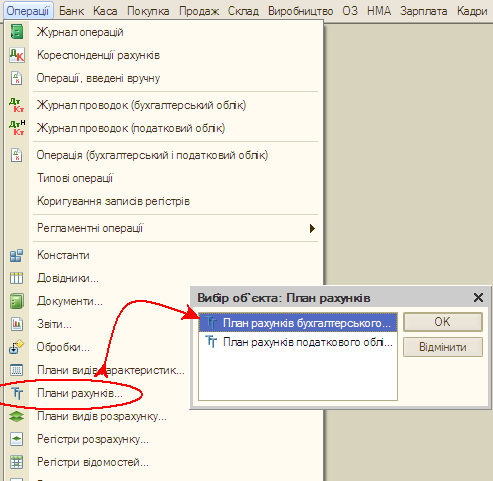Select План рахунків податкового list row
Image resolution: width=493 pixels, height=481 pixels.
tap(298, 342)
